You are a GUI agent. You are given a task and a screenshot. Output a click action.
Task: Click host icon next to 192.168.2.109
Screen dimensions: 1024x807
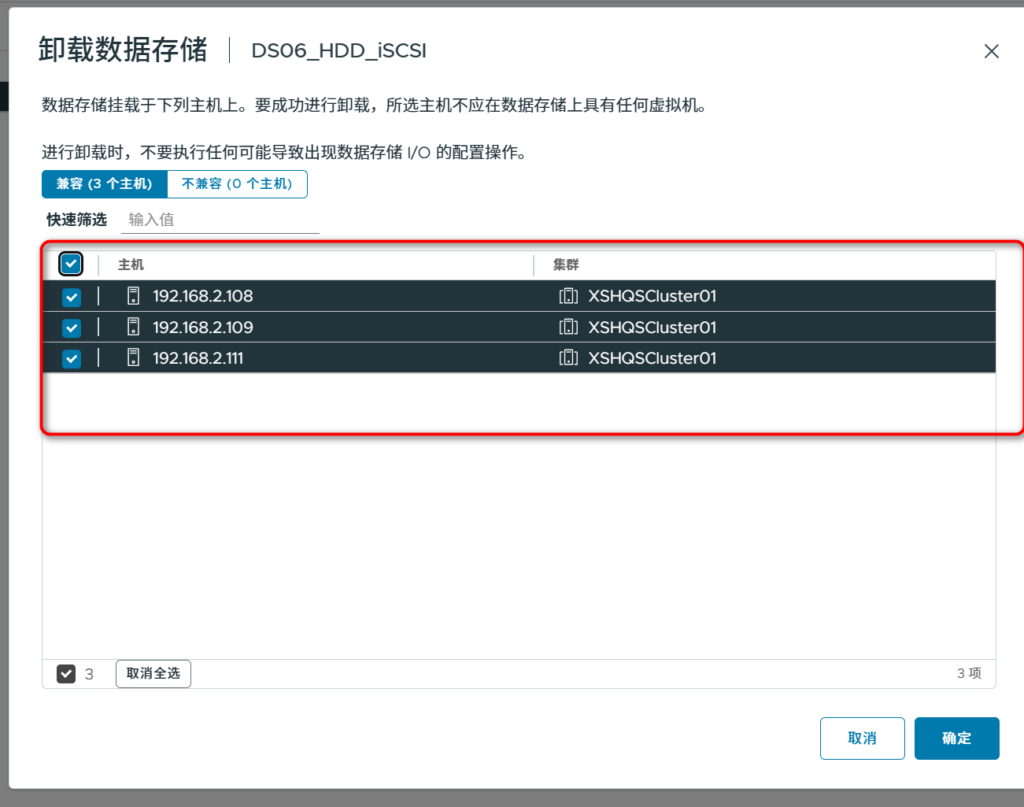133,327
